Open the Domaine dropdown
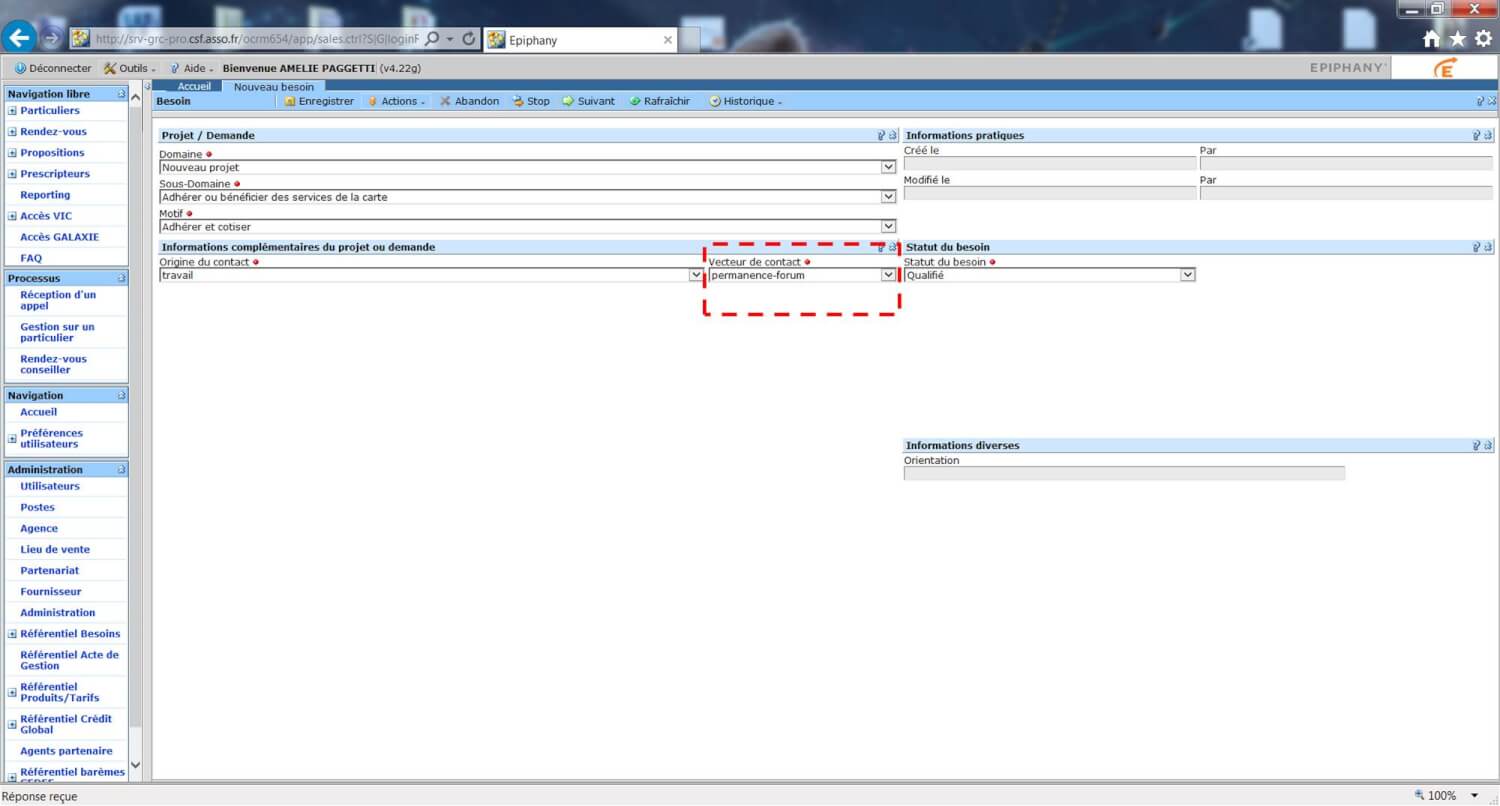Viewport: 1500px width, 806px height. point(888,167)
